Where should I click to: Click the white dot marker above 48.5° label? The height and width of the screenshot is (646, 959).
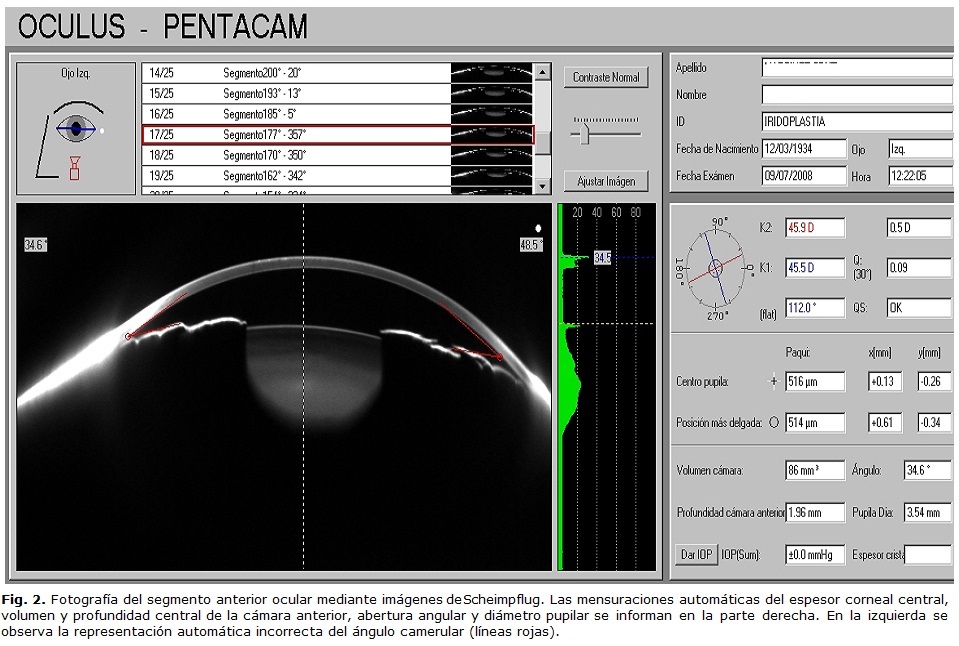pos(538,227)
